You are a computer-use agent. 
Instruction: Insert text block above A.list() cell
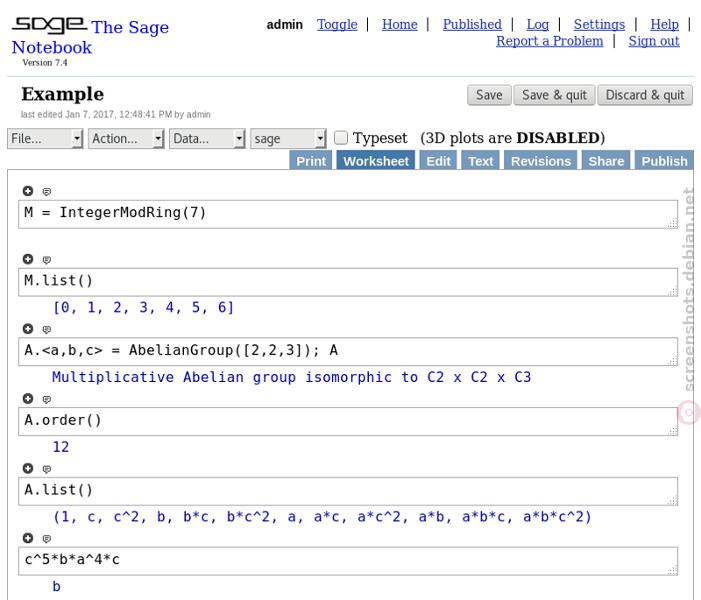[x=46, y=469]
